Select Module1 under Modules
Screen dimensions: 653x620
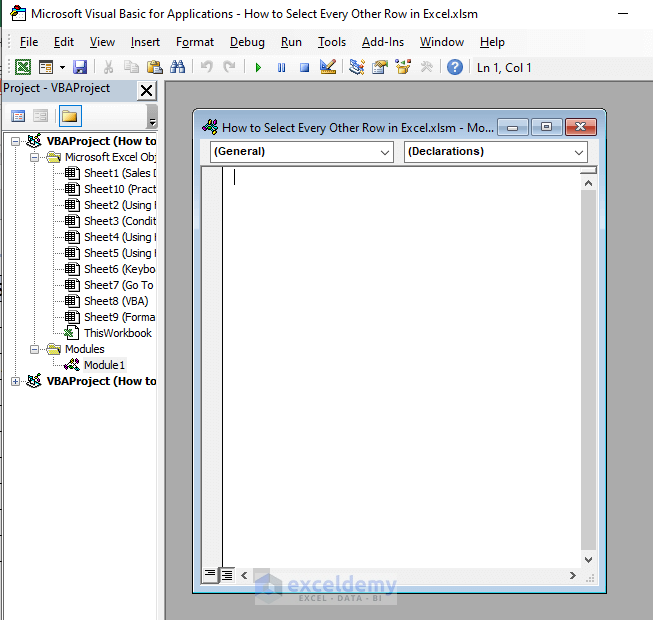[104, 365]
